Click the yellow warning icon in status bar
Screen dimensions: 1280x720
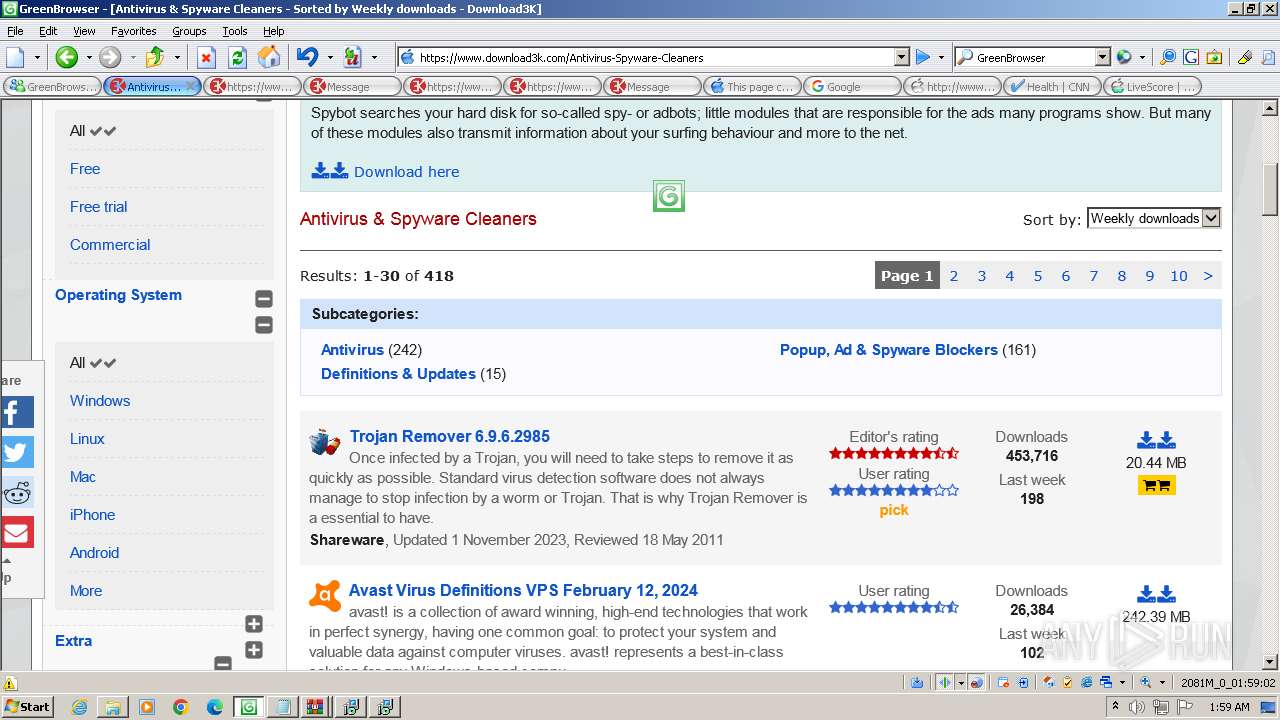point(10,683)
